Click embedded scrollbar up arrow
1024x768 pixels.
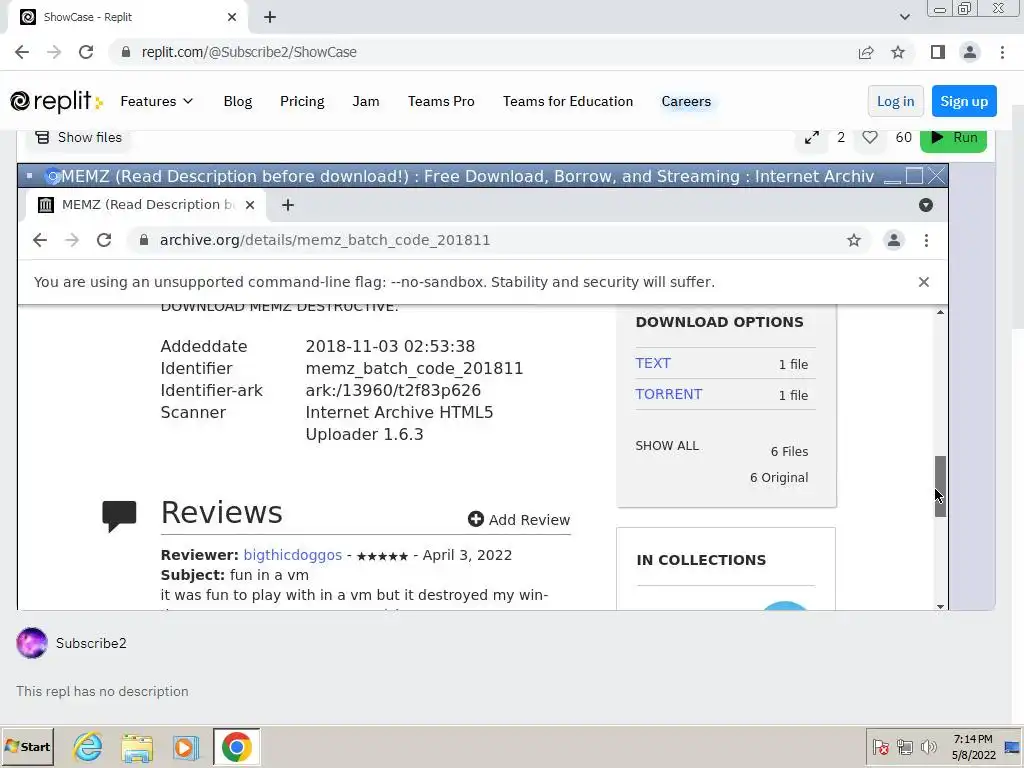pyautogui.click(x=940, y=312)
